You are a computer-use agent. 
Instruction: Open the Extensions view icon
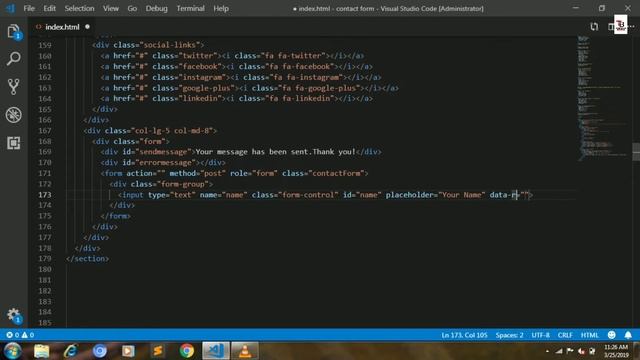[x=13, y=143]
